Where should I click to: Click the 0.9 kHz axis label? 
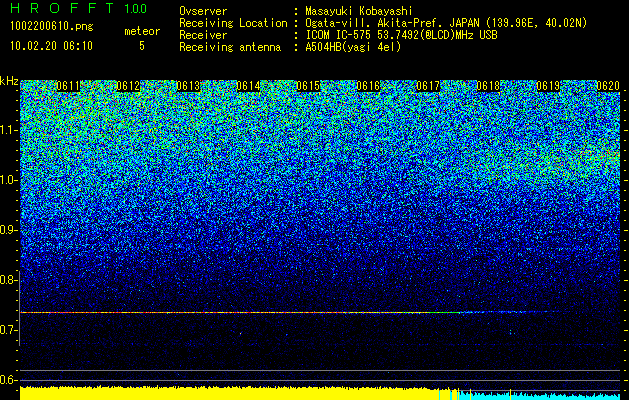9,230
